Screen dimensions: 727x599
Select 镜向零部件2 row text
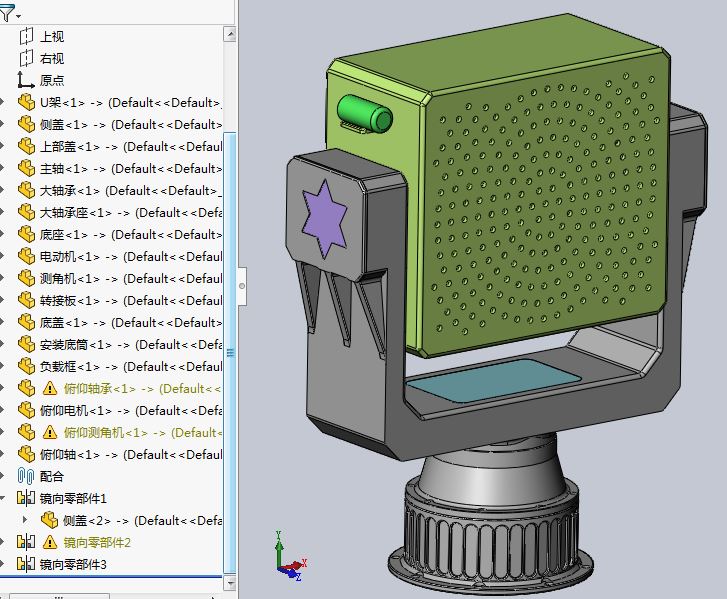tap(97, 542)
